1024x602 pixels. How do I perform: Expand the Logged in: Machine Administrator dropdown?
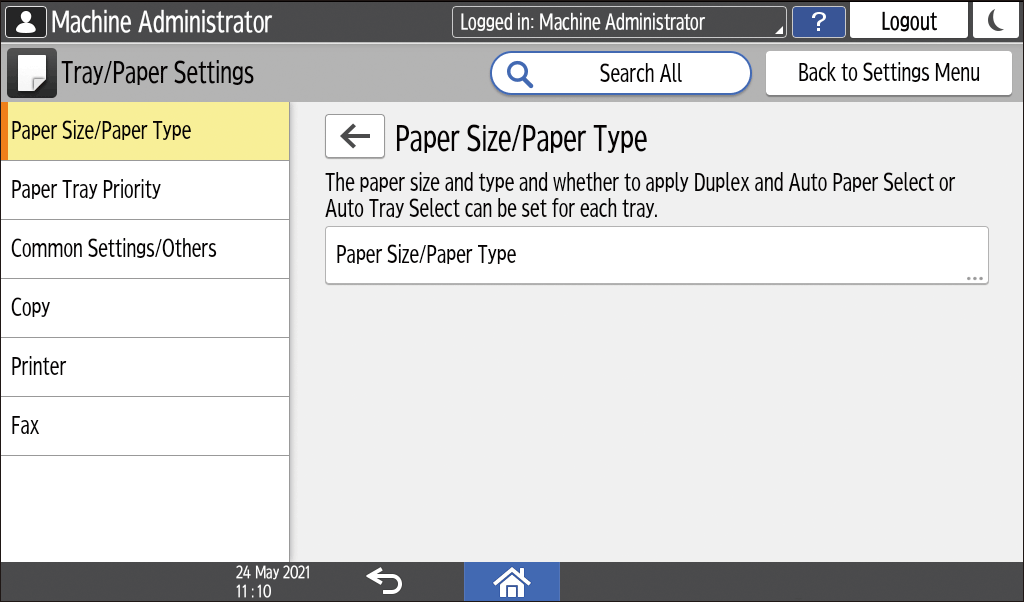click(x=619, y=22)
